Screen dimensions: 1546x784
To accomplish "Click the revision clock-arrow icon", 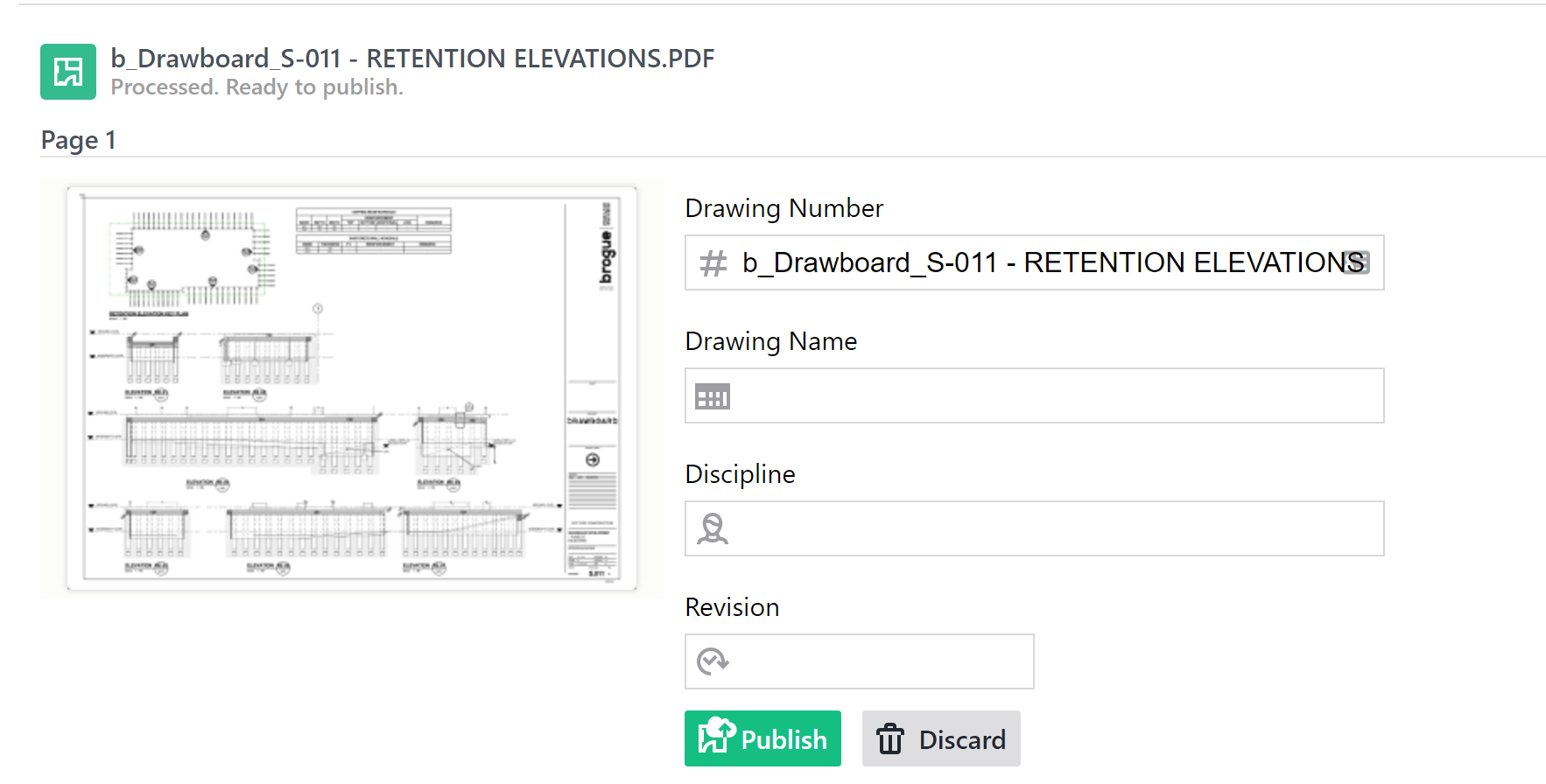I will (x=713, y=661).
